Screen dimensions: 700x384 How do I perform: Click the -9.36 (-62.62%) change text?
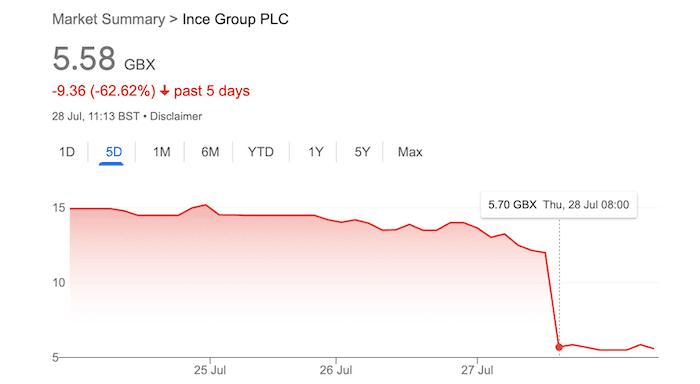pos(104,91)
